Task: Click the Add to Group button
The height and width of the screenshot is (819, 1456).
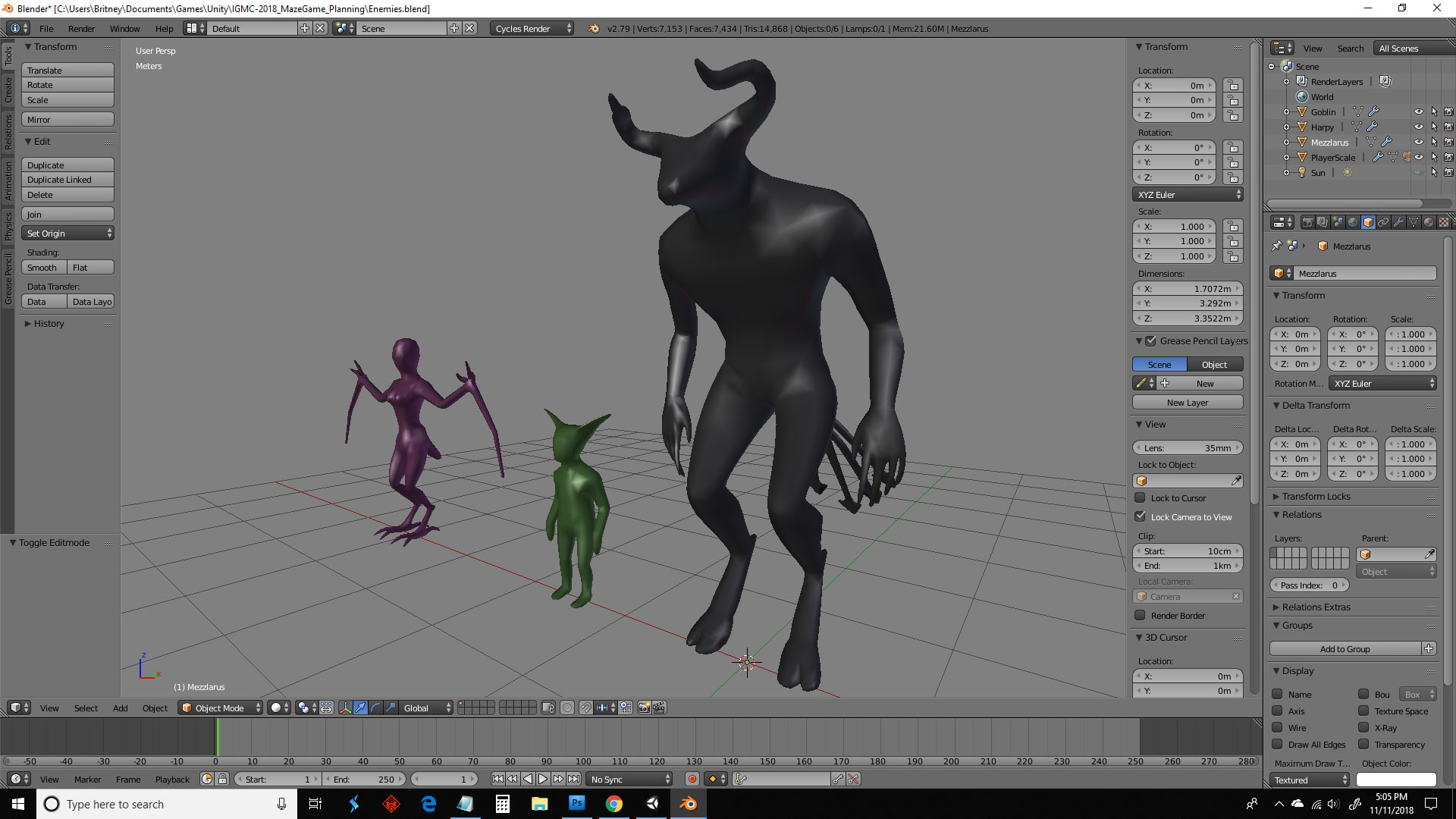Action: (1345, 648)
